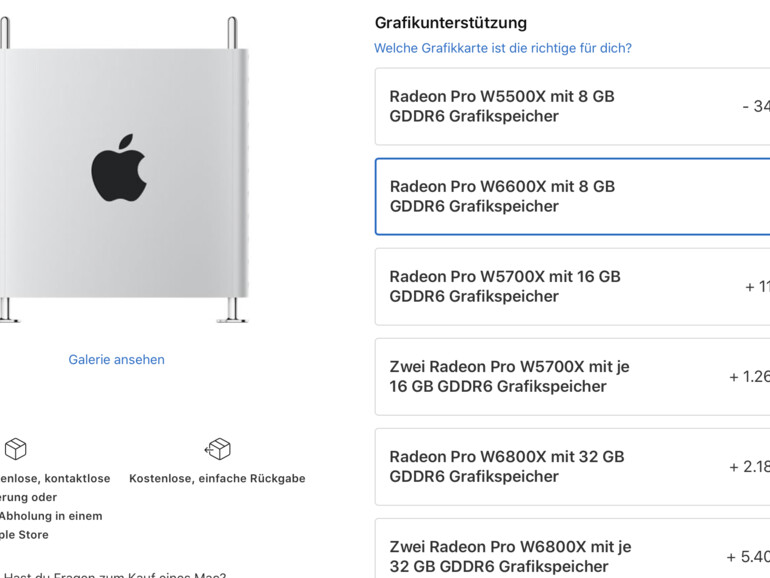The height and width of the screenshot is (578, 770).
Task: Select Radeon Pro W5700X 16 GB option
Action: [x=573, y=287]
